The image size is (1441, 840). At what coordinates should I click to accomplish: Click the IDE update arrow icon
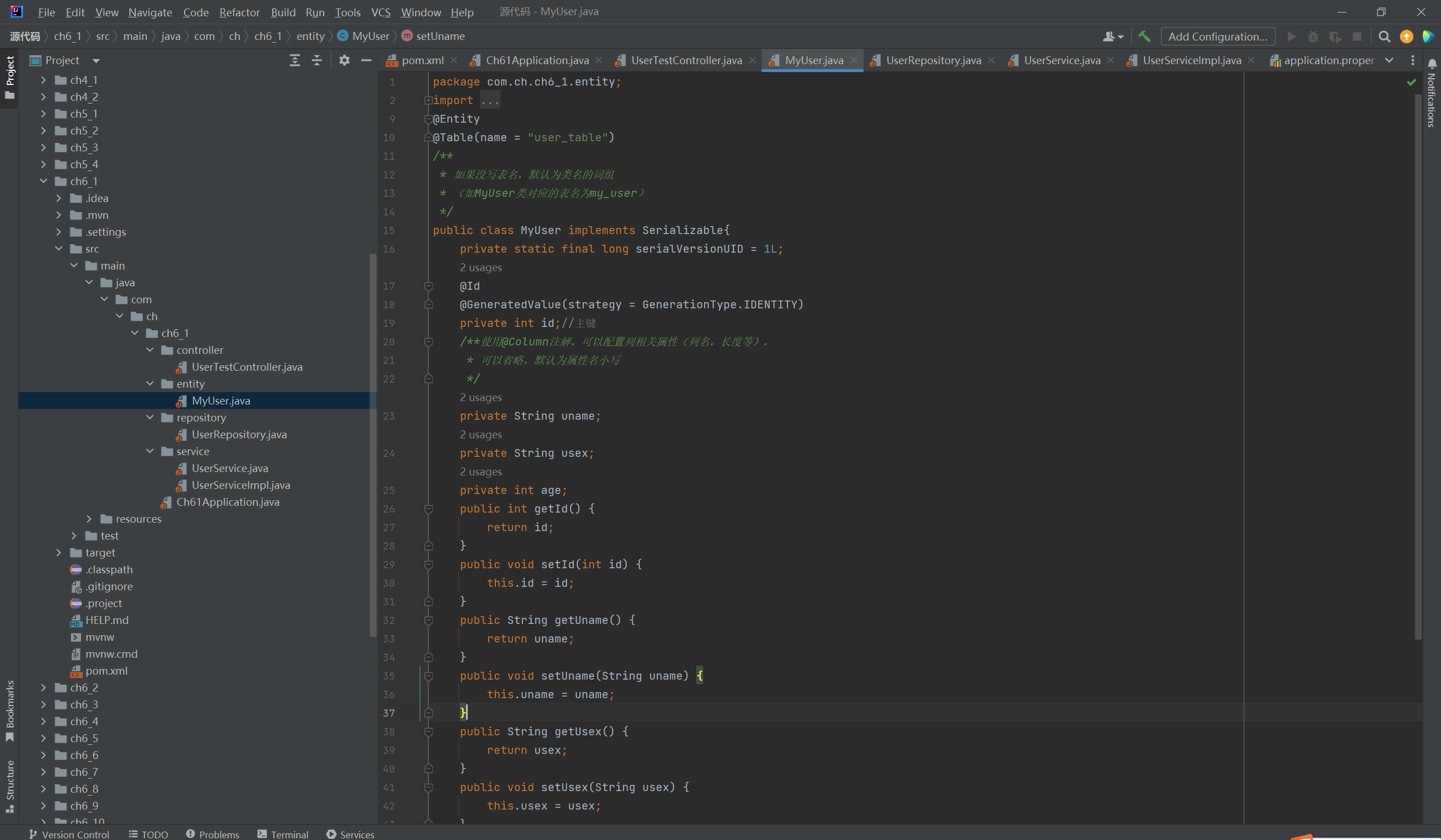[x=1406, y=37]
